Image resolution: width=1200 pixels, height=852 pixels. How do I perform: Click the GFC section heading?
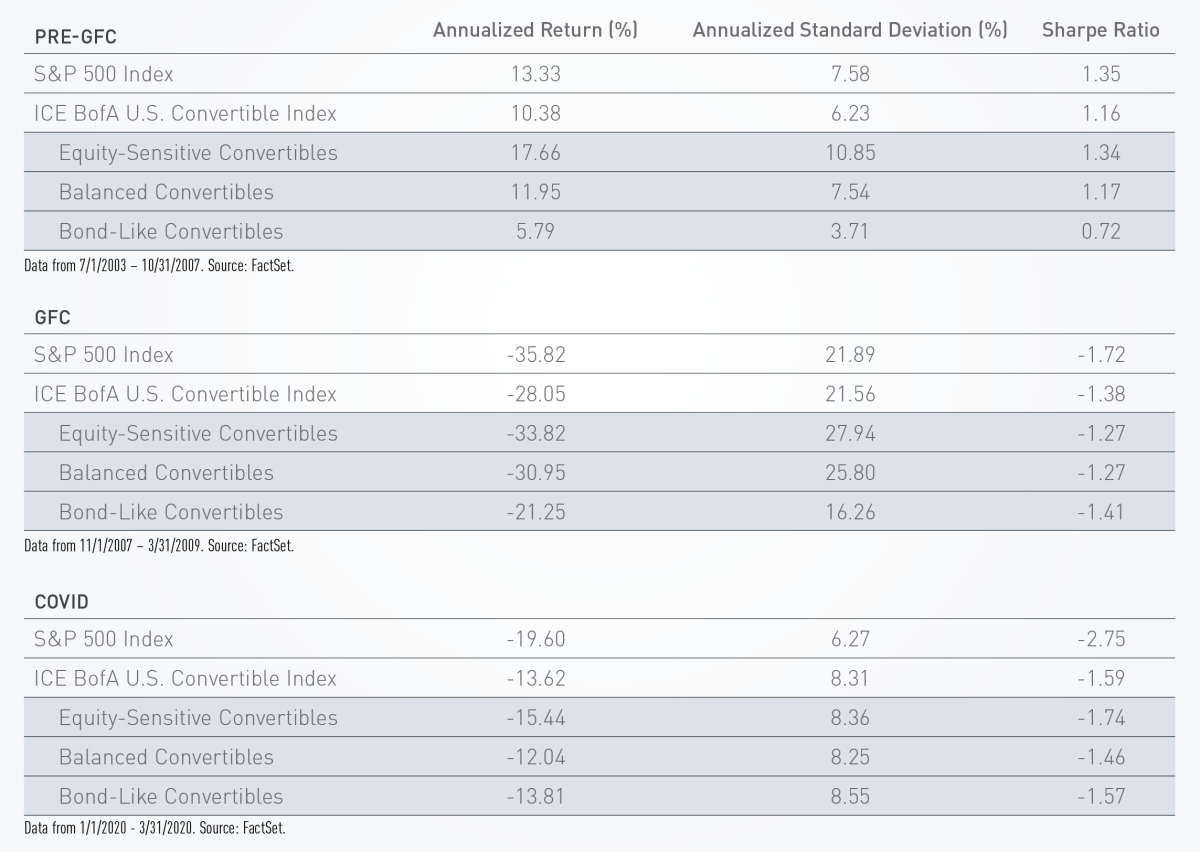(52, 319)
